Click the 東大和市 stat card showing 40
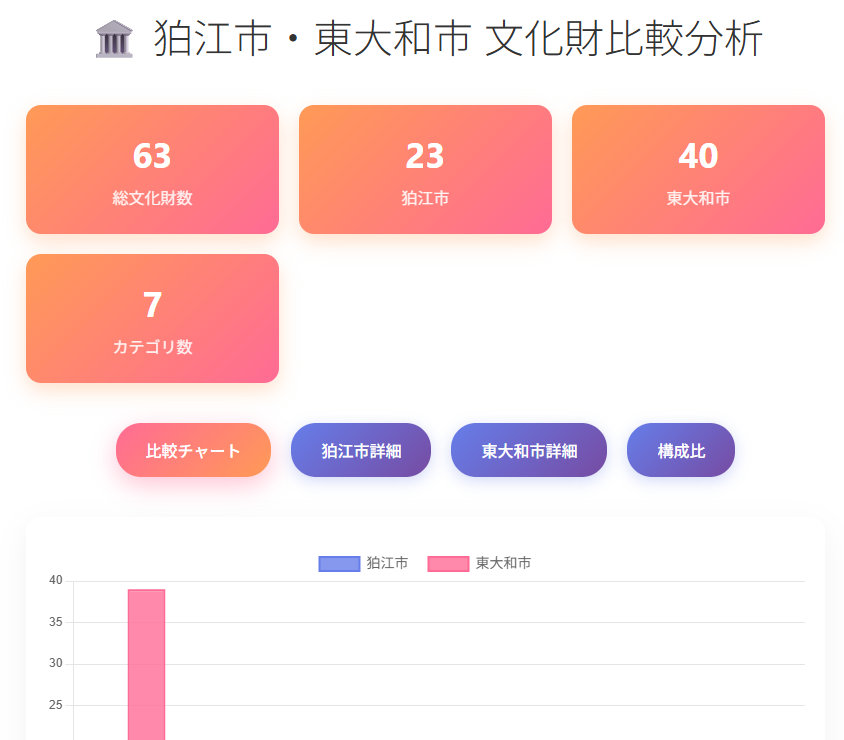 698,170
